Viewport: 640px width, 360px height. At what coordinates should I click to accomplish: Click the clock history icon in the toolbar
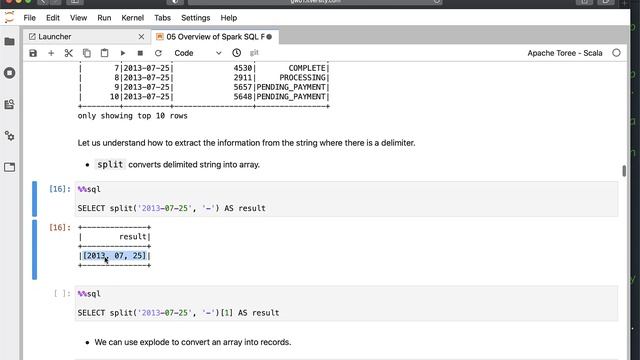click(x=236, y=53)
